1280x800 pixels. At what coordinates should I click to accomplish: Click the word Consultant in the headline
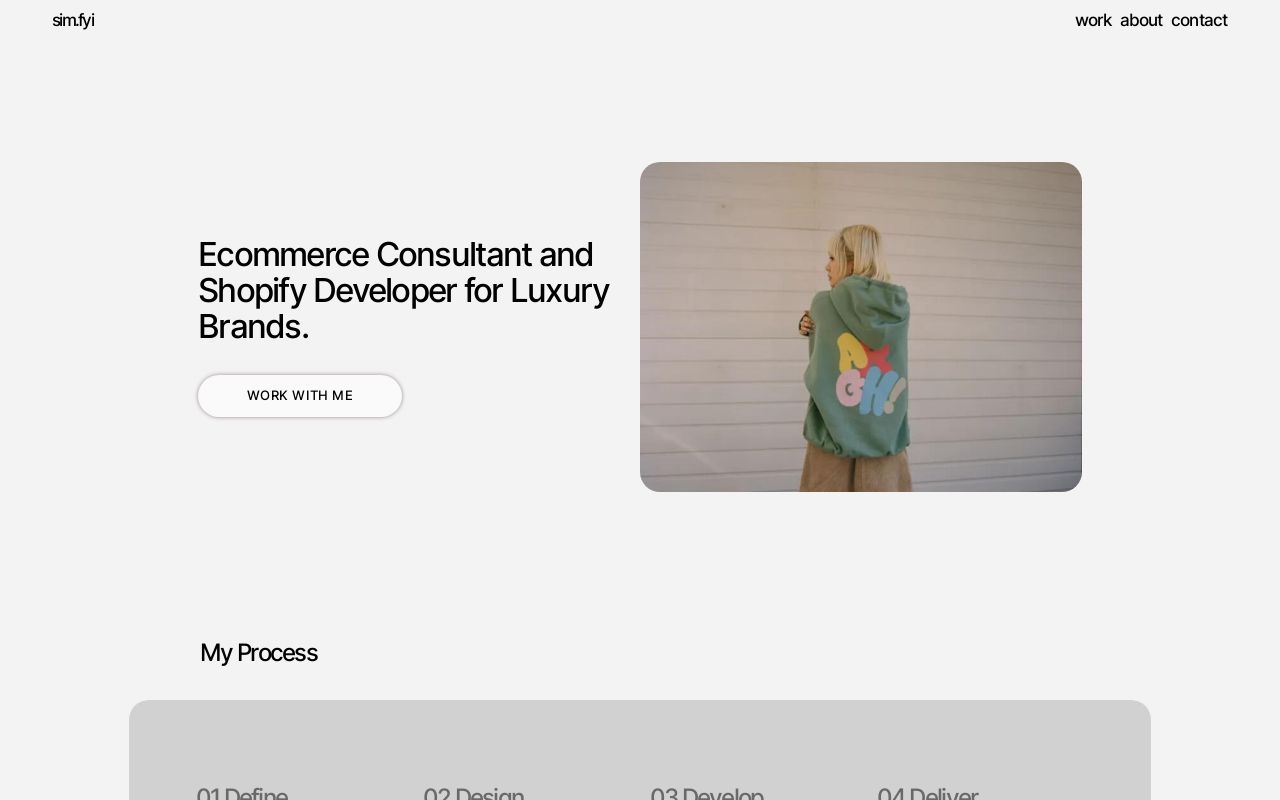tap(454, 255)
